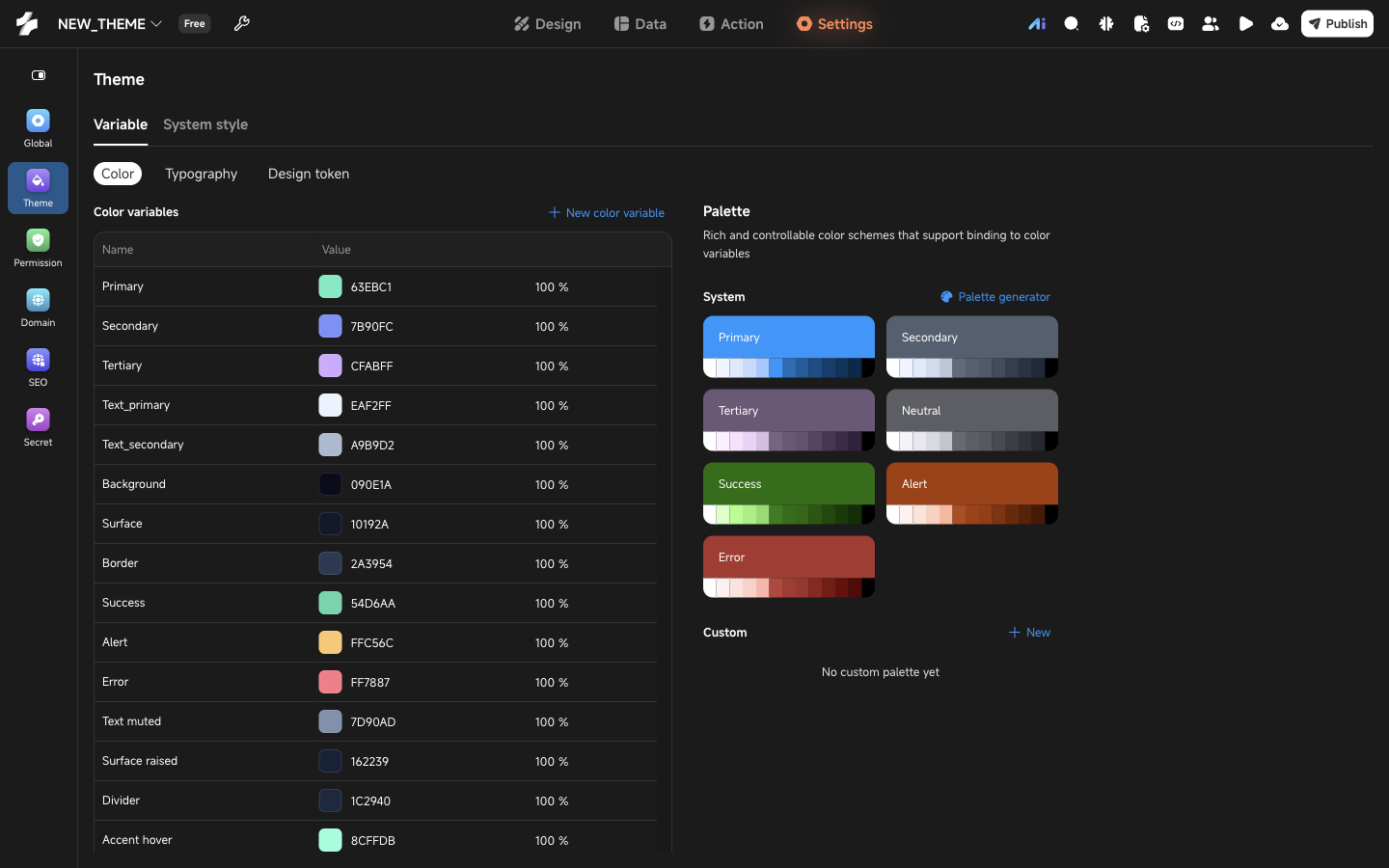Open the Palette generator link
Screen dimensions: 1389x868
[x=995, y=297]
